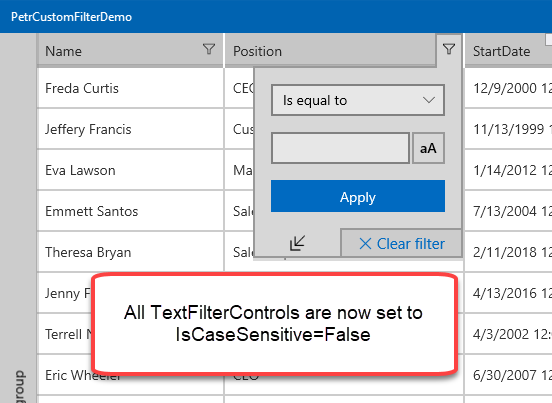Collapse the filter popup with arrow icon
Screen dimensions: 552x403
click(297, 243)
